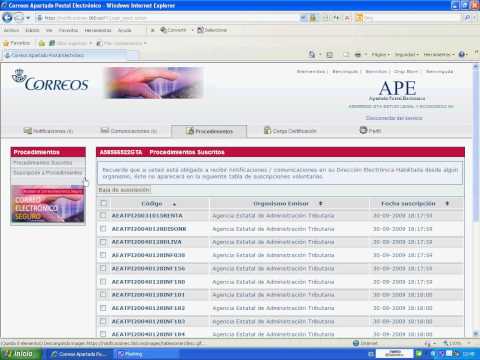
Task: Check the select-all checkbox in the table header
Action: point(104,203)
